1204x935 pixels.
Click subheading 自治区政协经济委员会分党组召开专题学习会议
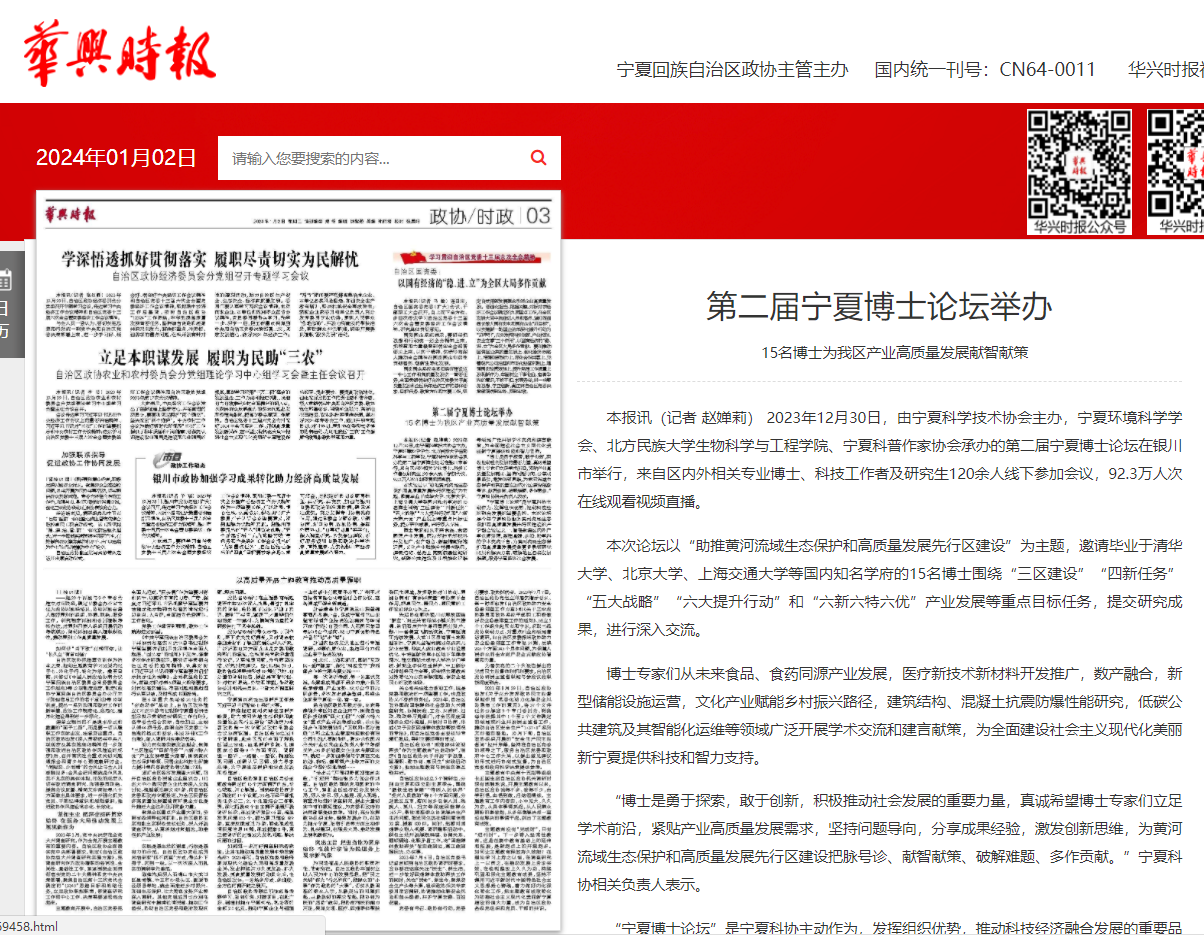point(210,276)
